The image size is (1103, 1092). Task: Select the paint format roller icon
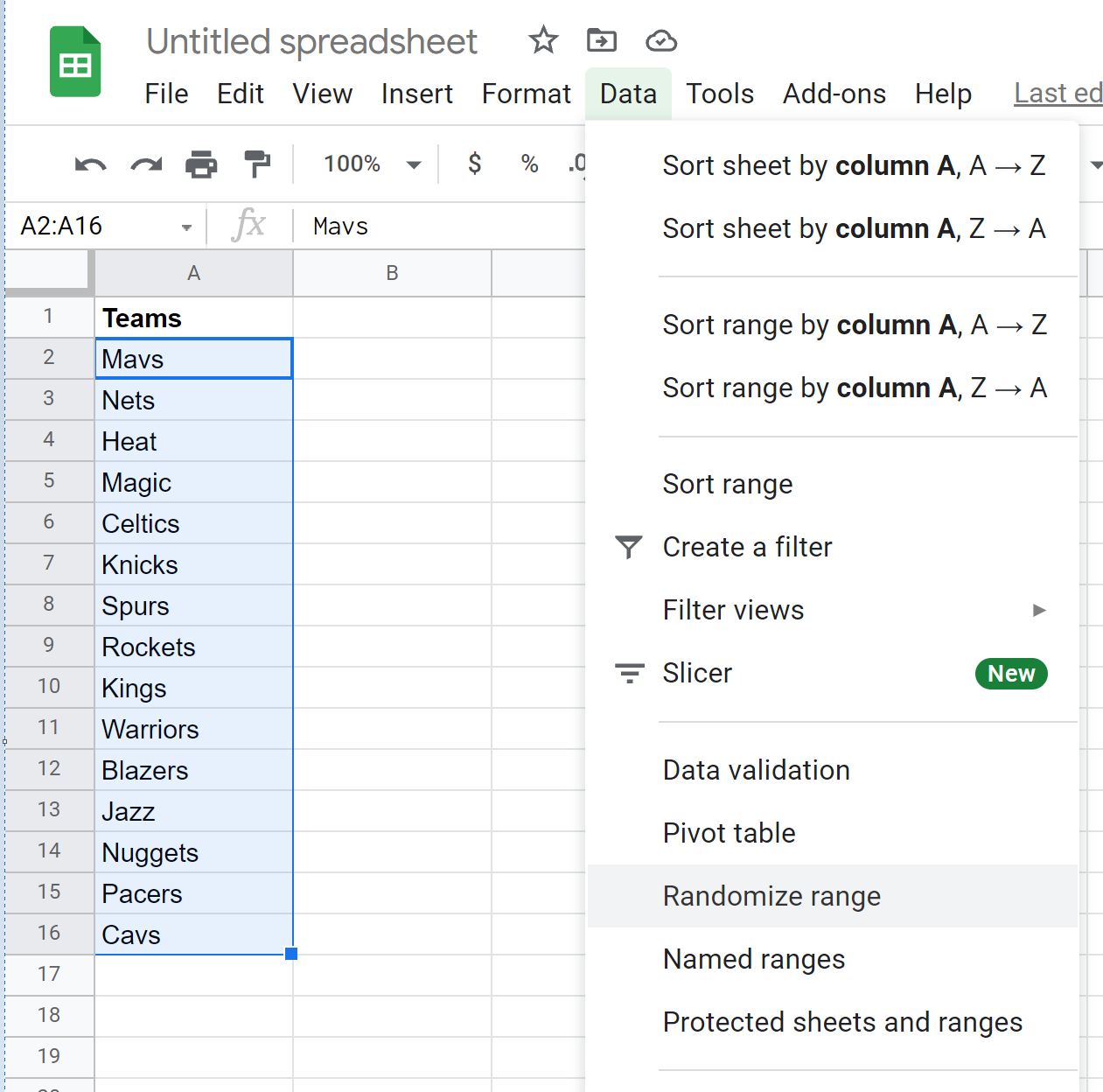pyautogui.click(x=256, y=164)
